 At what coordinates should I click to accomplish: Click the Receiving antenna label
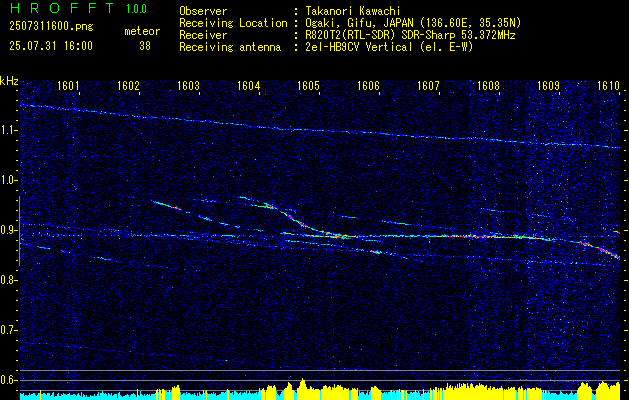point(230,47)
